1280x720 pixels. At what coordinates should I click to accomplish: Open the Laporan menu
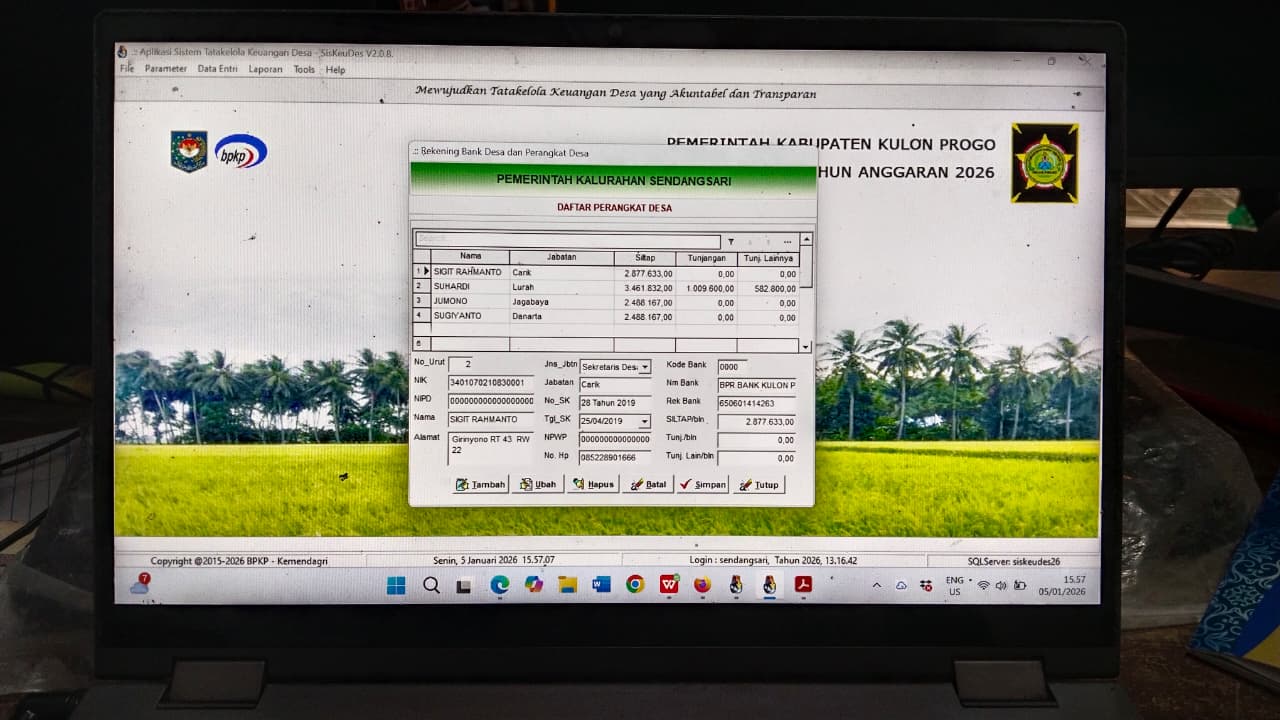click(x=265, y=70)
